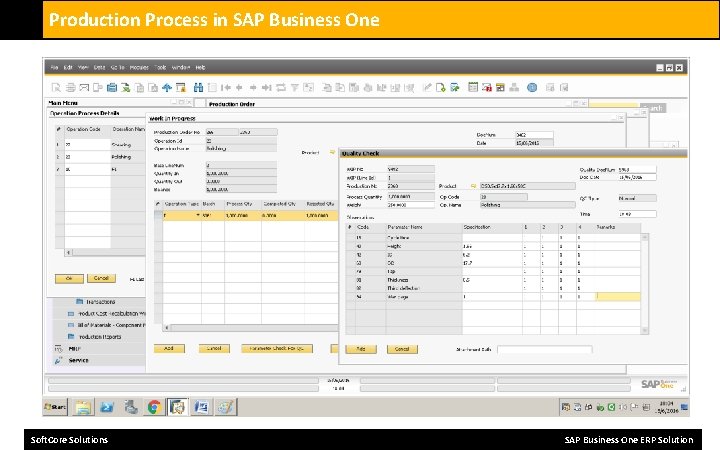Click the Form Settings pencil icon
The width and height of the screenshot is (720, 450).
pyautogui.click(x=427, y=87)
